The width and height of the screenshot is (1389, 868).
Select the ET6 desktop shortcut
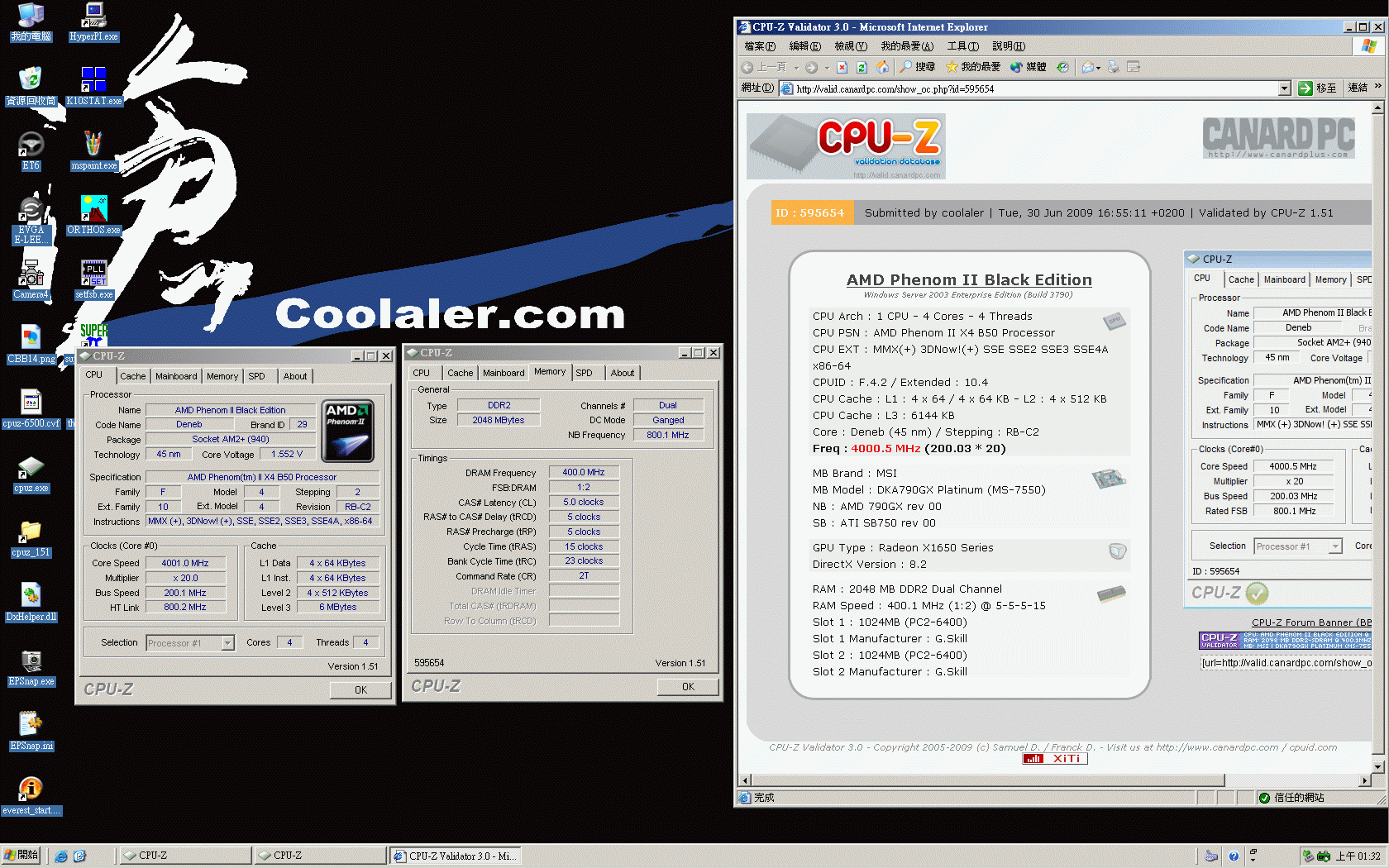click(x=31, y=150)
